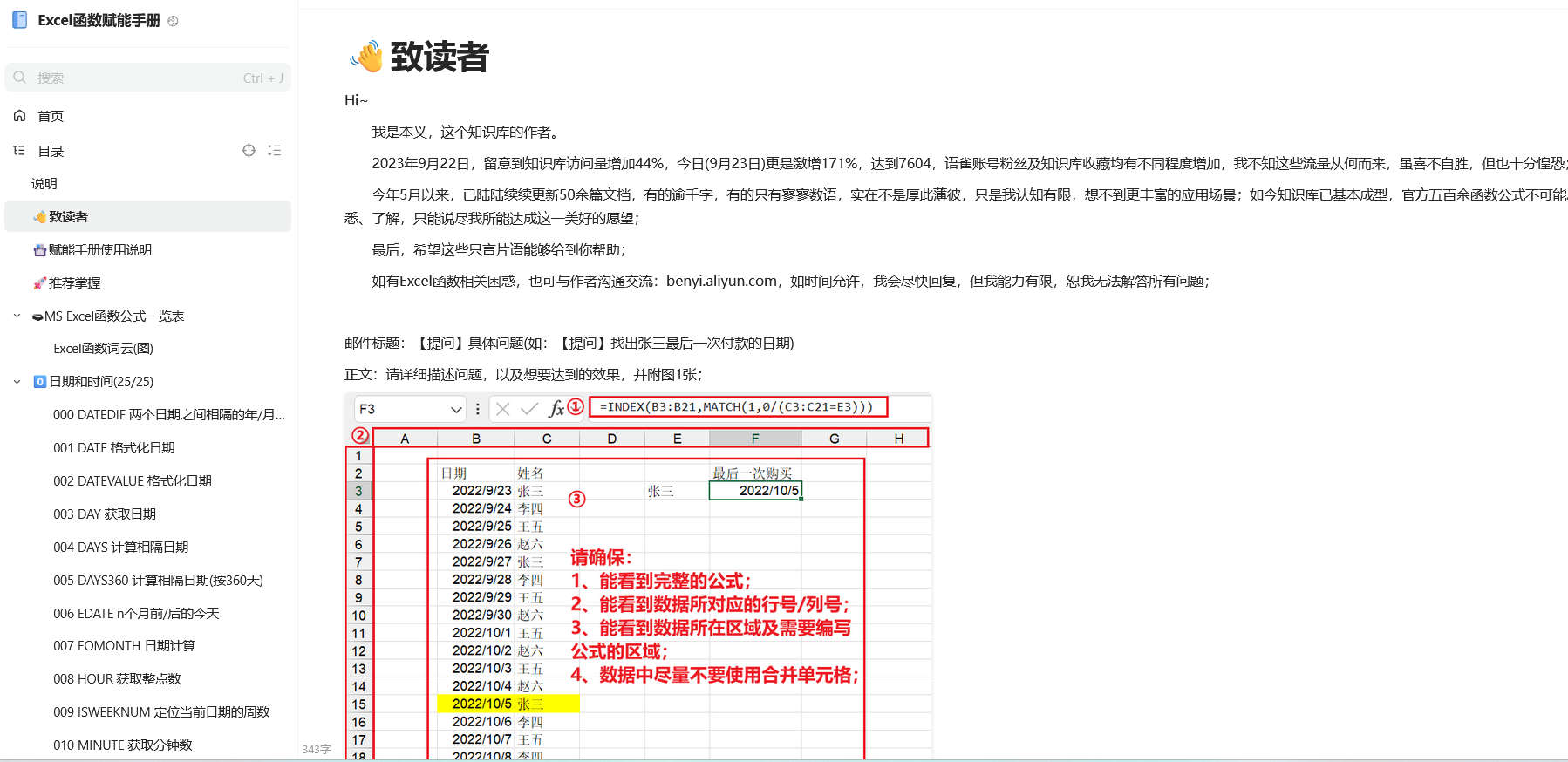The height and width of the screenshot is (762, 1568).
Task: Click the rocket icon beside 推荐掌握
Action: tap(39, 283)
